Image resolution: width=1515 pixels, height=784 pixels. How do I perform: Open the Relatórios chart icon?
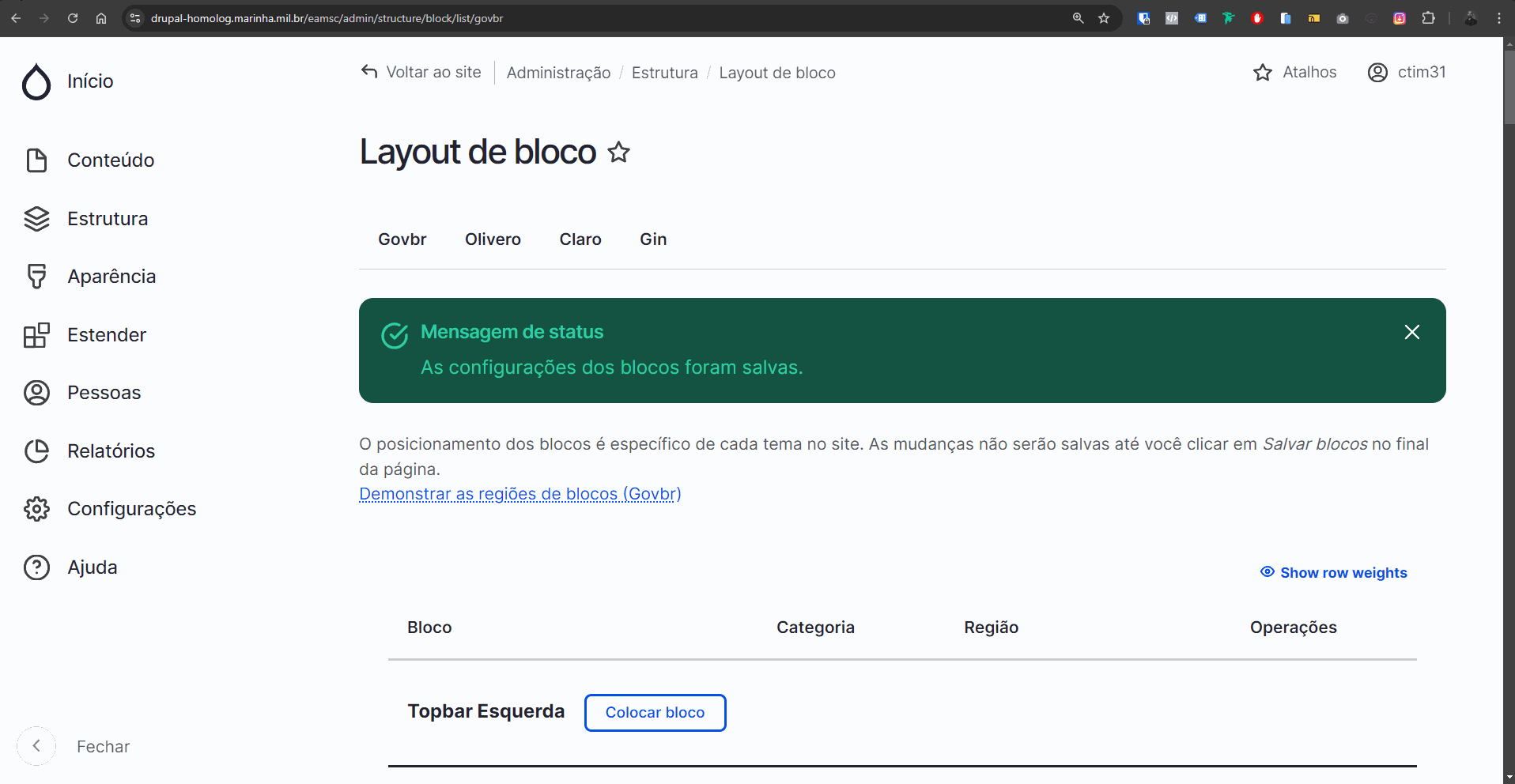point(36,450)
